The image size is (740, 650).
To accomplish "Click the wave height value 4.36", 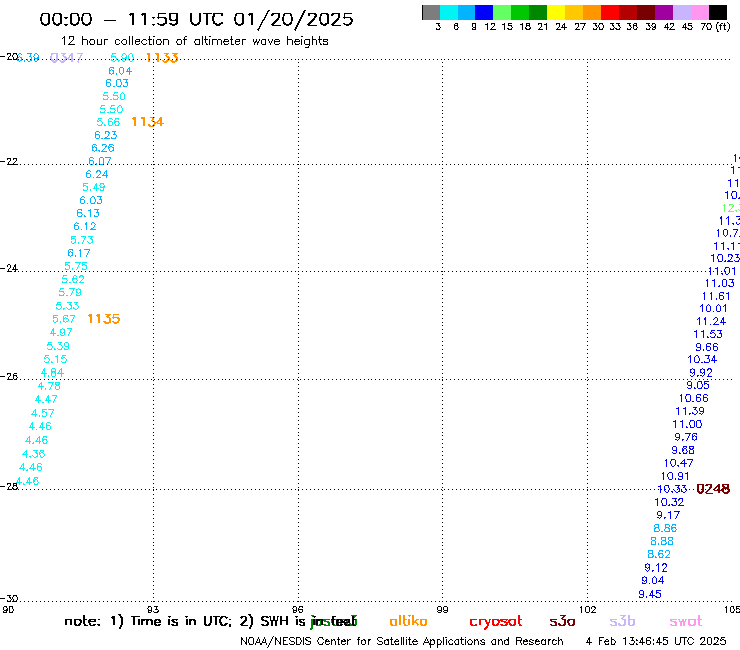I will click(x=34, y=454).
